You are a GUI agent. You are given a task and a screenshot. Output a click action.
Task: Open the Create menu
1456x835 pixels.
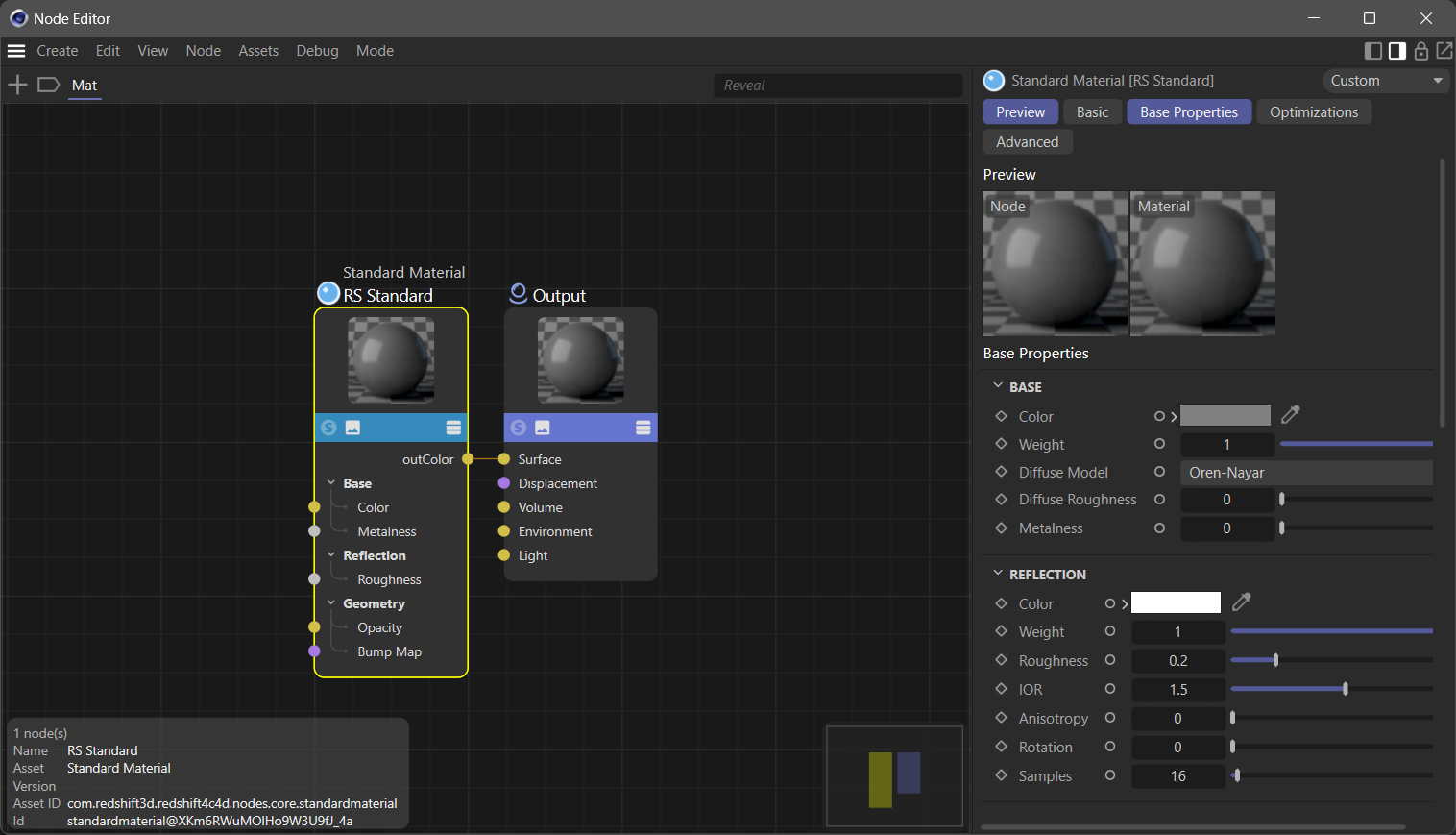(x=58, y=51)
